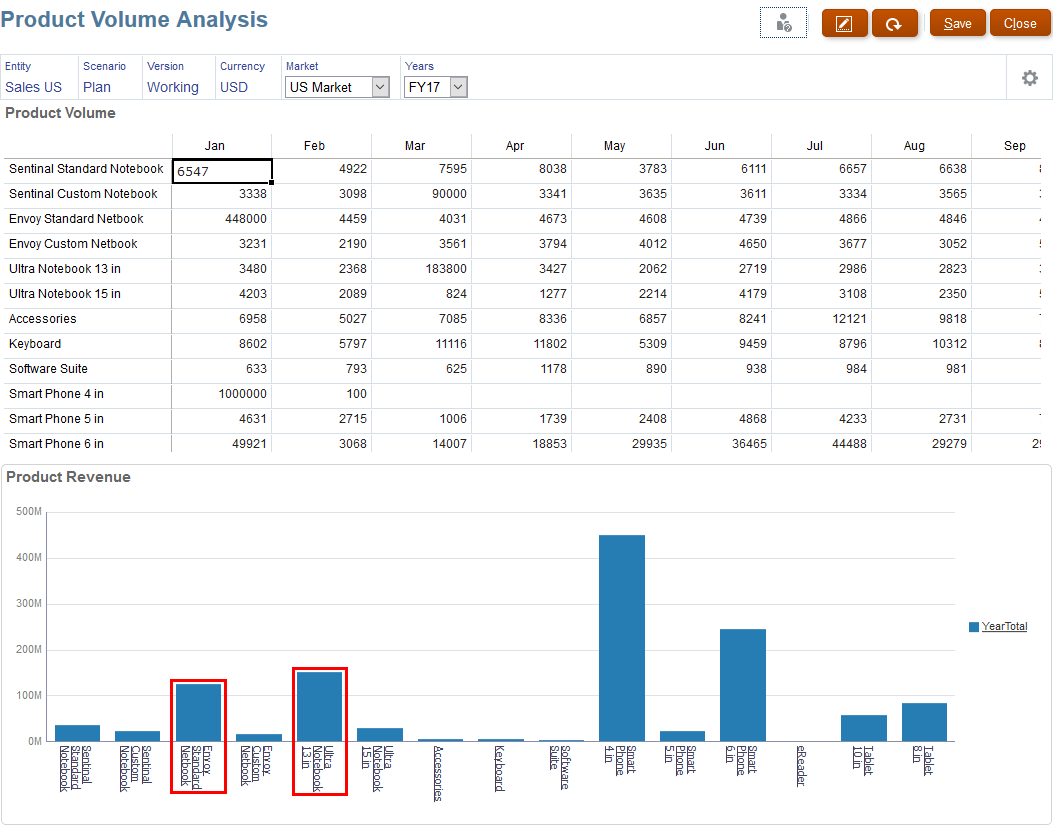
Task: Click the Save button
Action: [957, 22]
